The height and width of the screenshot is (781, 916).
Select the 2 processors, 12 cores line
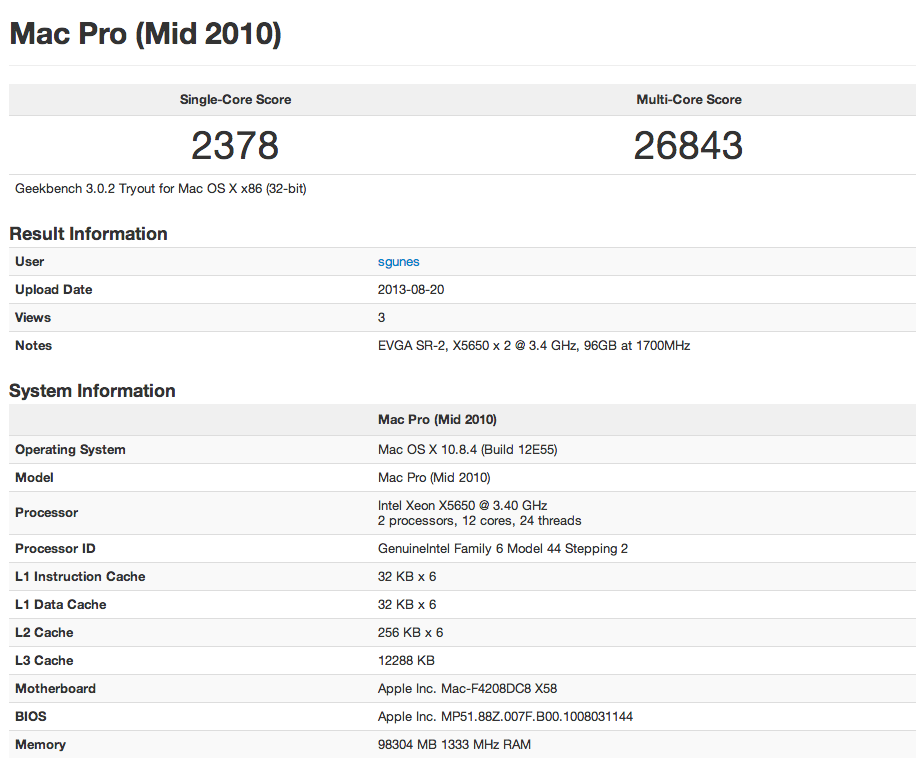click(x=480, y=520)
